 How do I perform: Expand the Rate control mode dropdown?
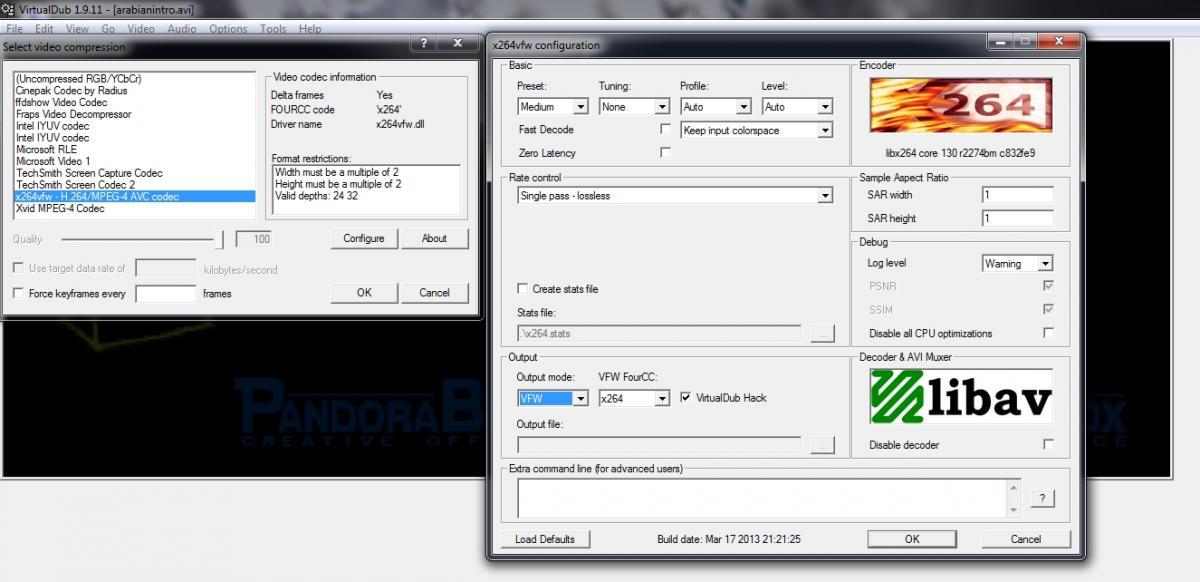pyautogui.click(x=675, y=196)
